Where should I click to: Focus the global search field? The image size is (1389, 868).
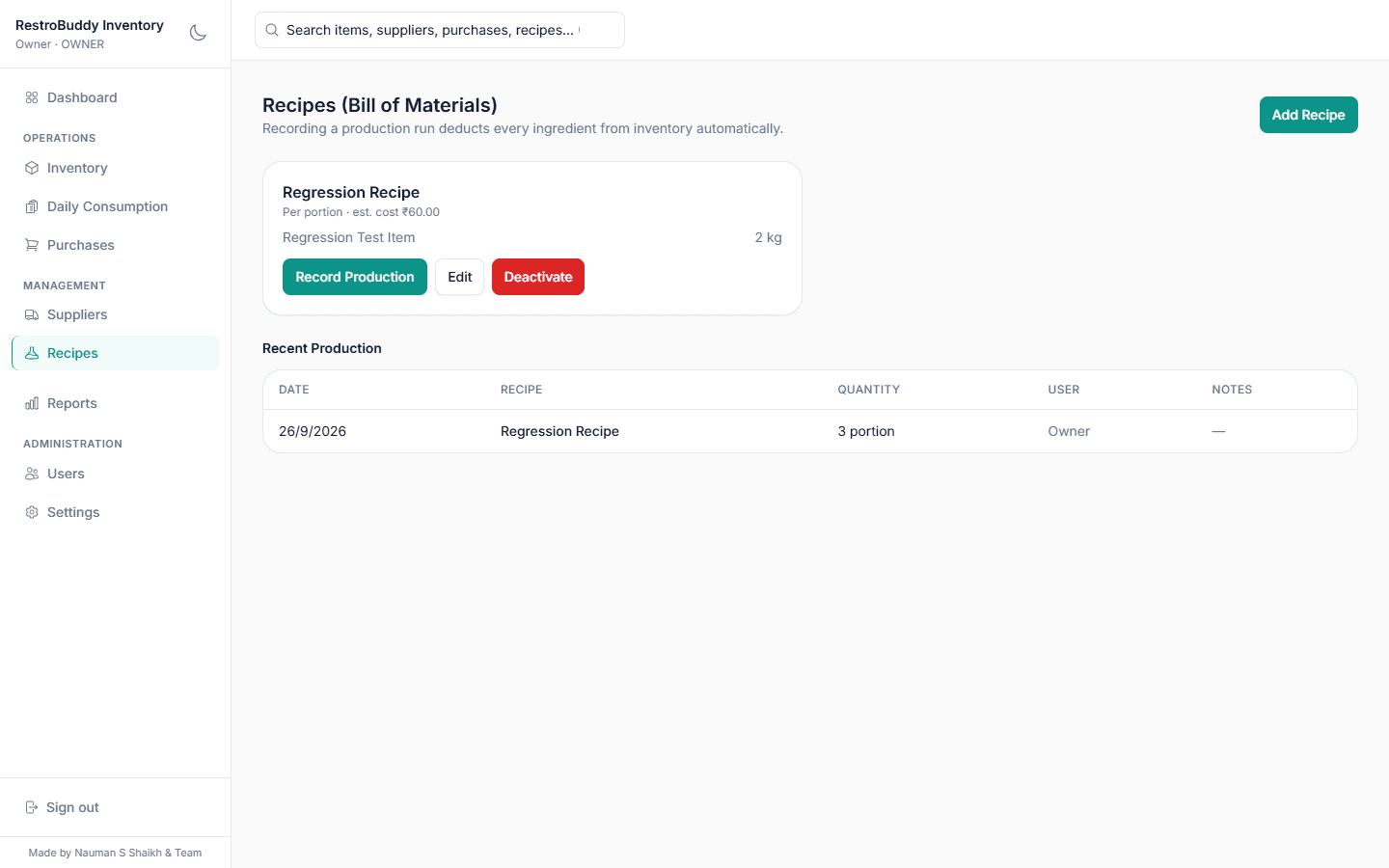pyautogui.click(x=440, y=30)
